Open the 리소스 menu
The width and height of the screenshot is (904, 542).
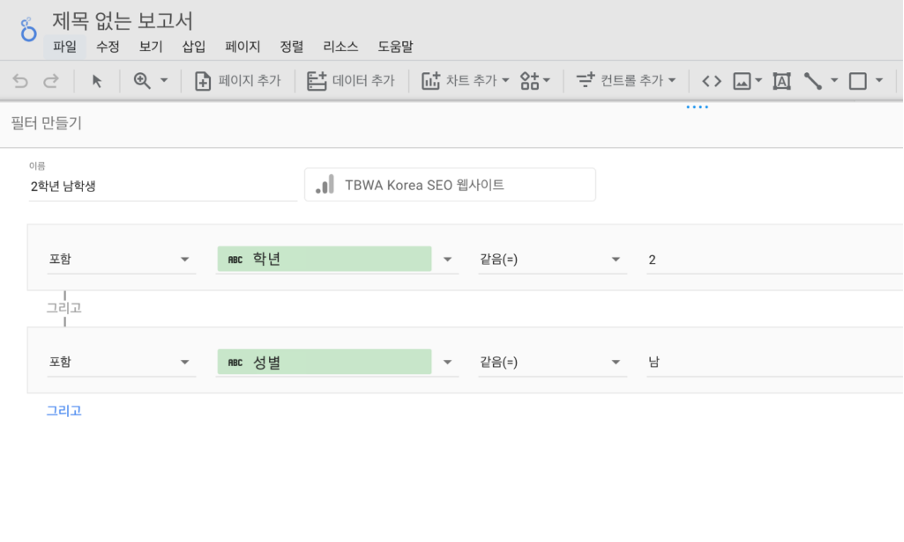(x=341, y=46)
